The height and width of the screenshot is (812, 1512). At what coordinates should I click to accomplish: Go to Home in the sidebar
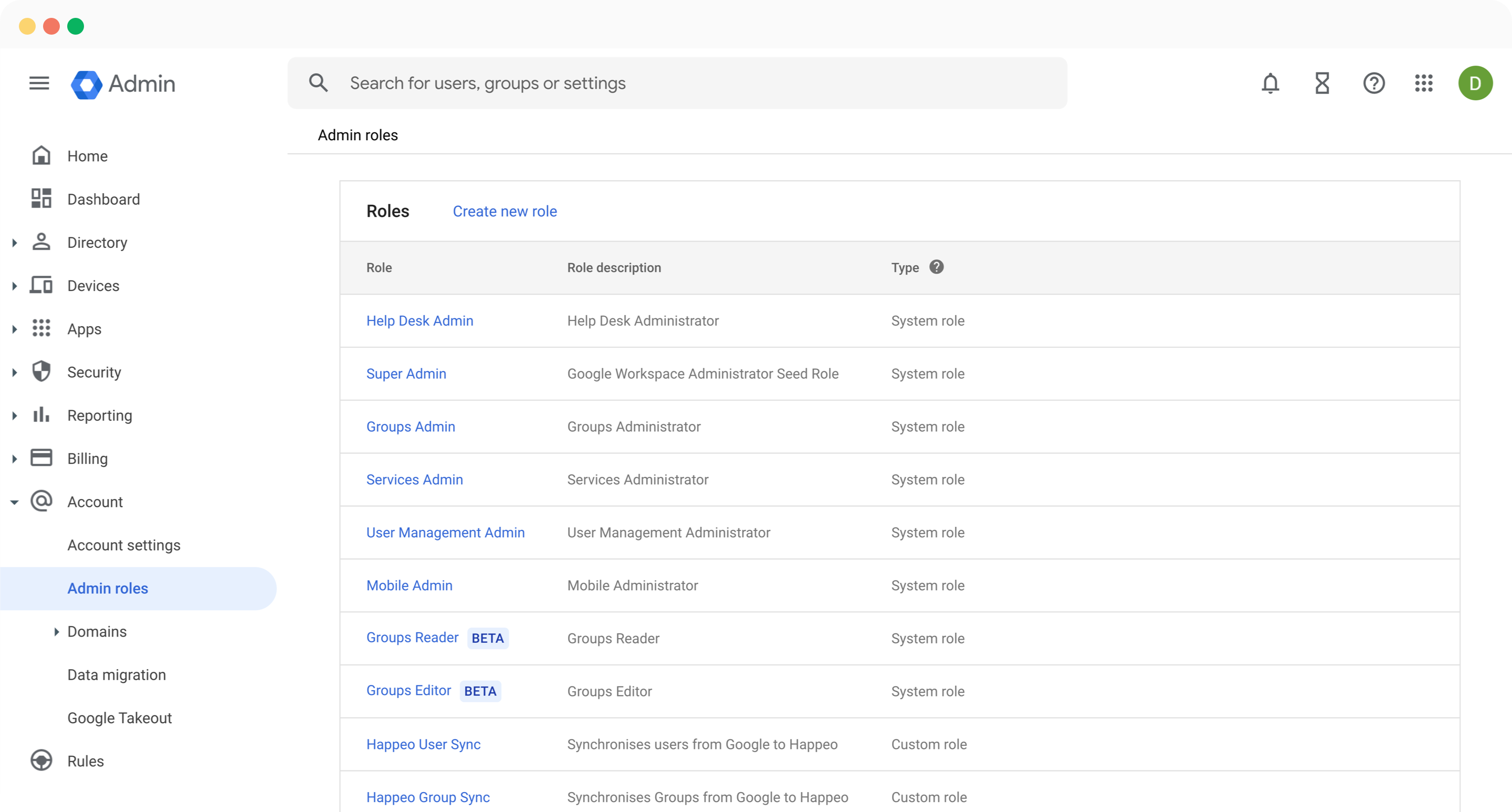click(88, 156)
